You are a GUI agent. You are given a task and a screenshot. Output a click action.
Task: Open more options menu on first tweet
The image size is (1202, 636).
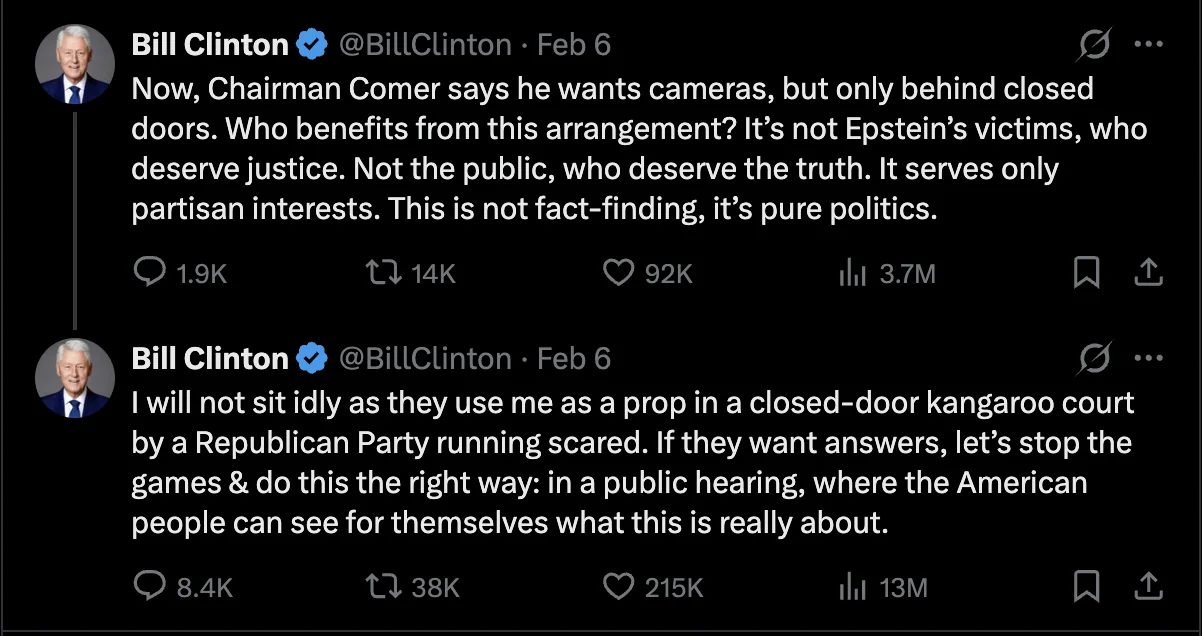1149,45
